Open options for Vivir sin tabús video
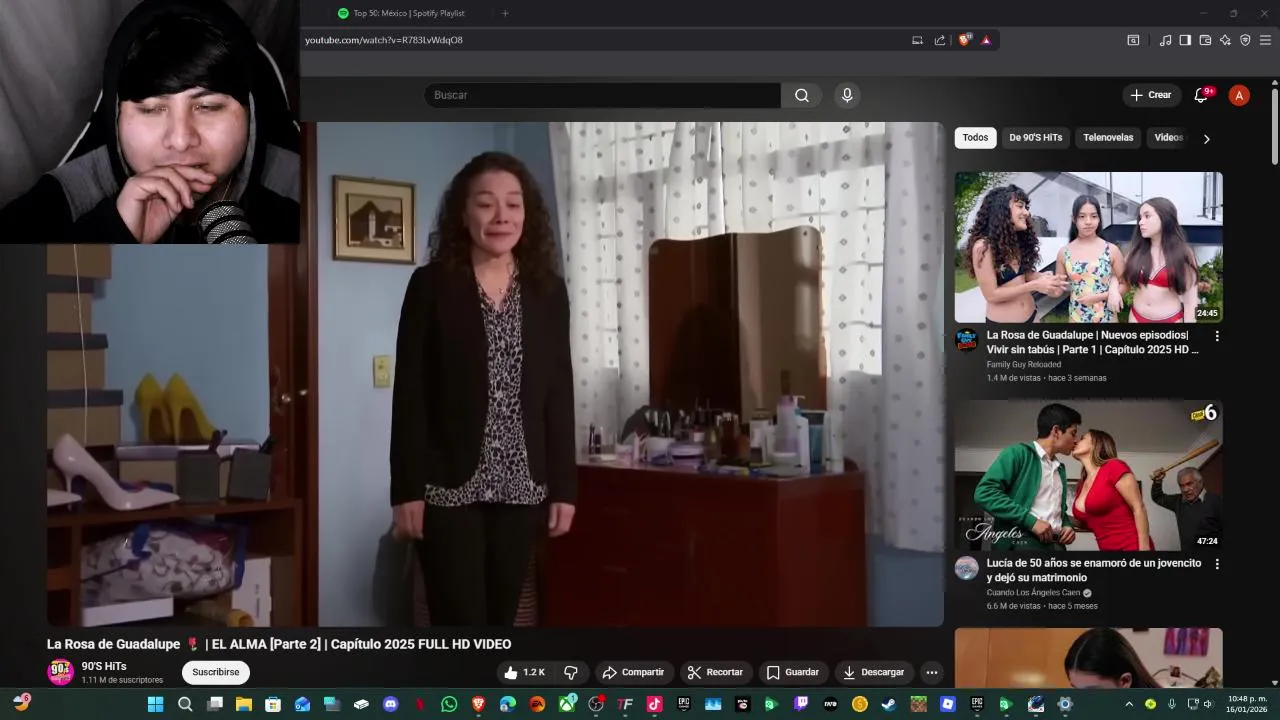Screen dimensions: 1280x720 pyautogui.click(x=1217, y=336)
